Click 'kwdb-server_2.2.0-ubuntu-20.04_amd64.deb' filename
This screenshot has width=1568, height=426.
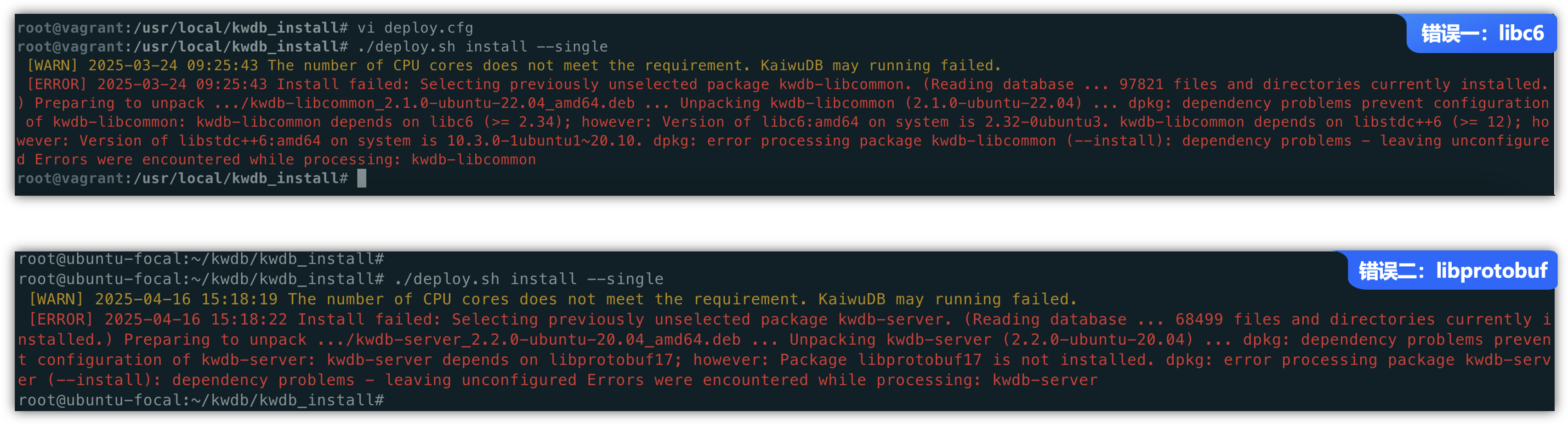click(548, 340)
